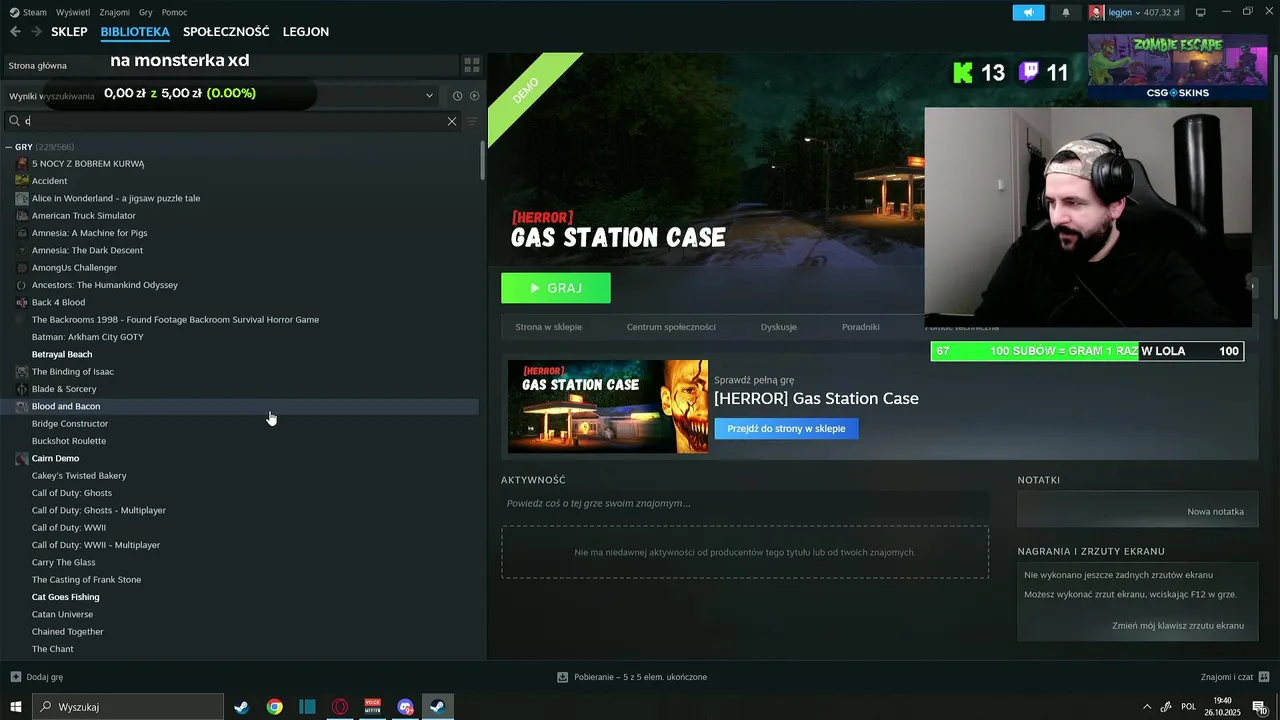The image size is (1280, 720).
Task: Open the announcements megaphone button
Action: coord(1028,12)
